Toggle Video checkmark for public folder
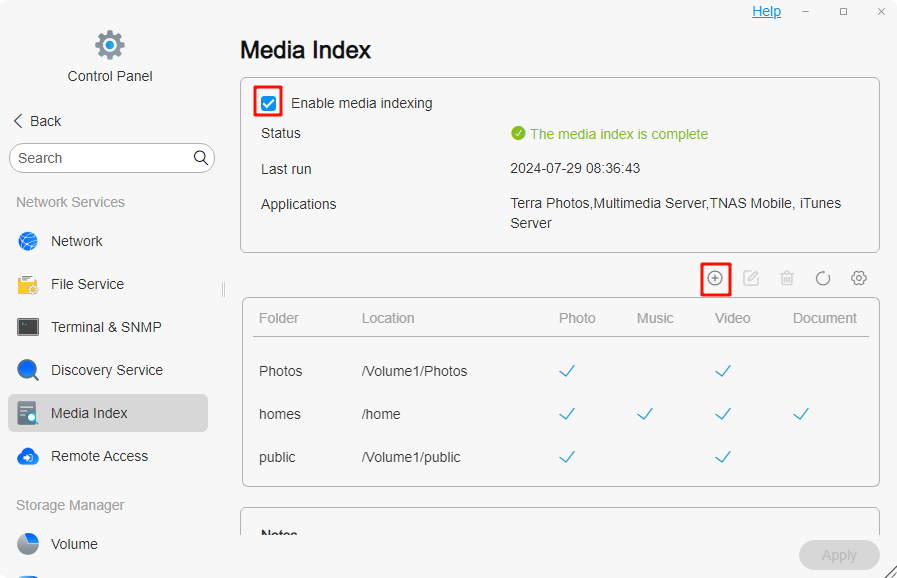The image size is (897, 578). (723, 457)
